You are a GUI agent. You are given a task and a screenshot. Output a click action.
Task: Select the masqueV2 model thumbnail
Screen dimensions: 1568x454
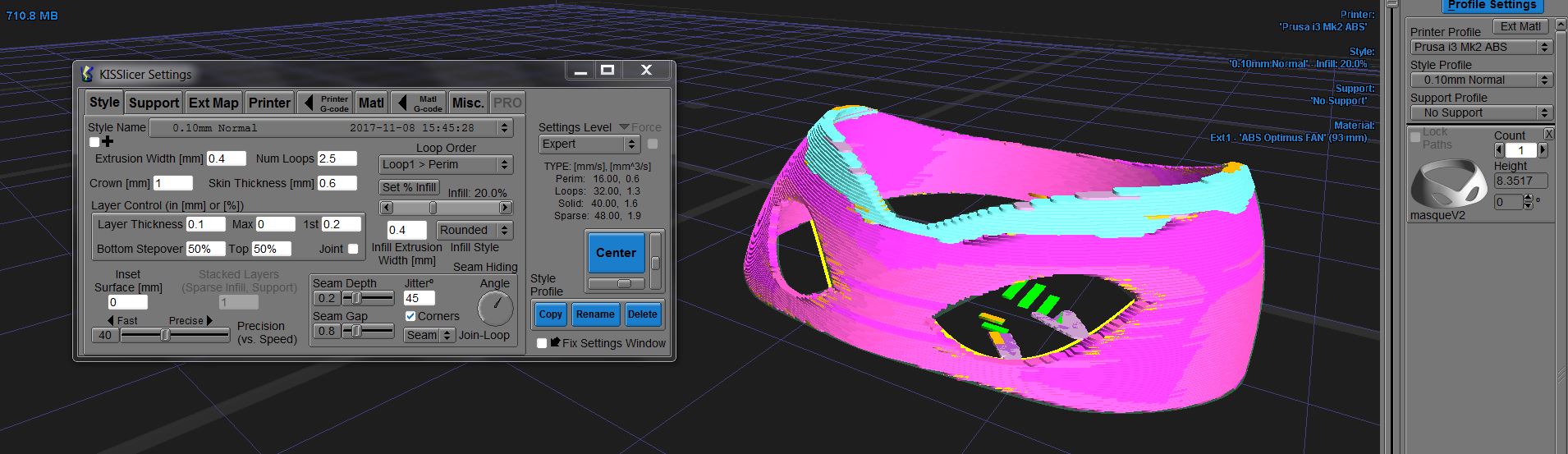click(1450, 185)
